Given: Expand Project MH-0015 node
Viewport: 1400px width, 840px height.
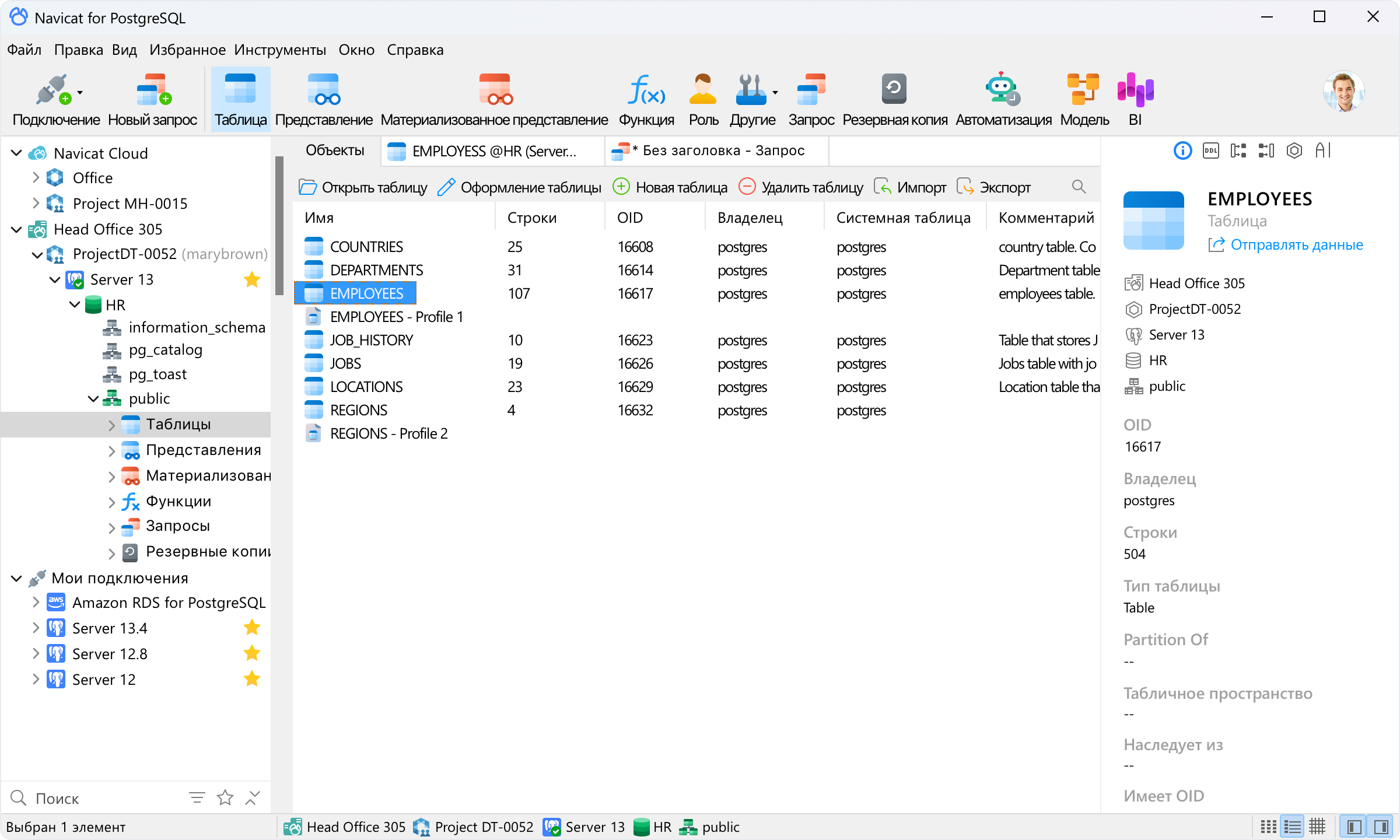Looking at the screenshot, I should coord(36,203).
